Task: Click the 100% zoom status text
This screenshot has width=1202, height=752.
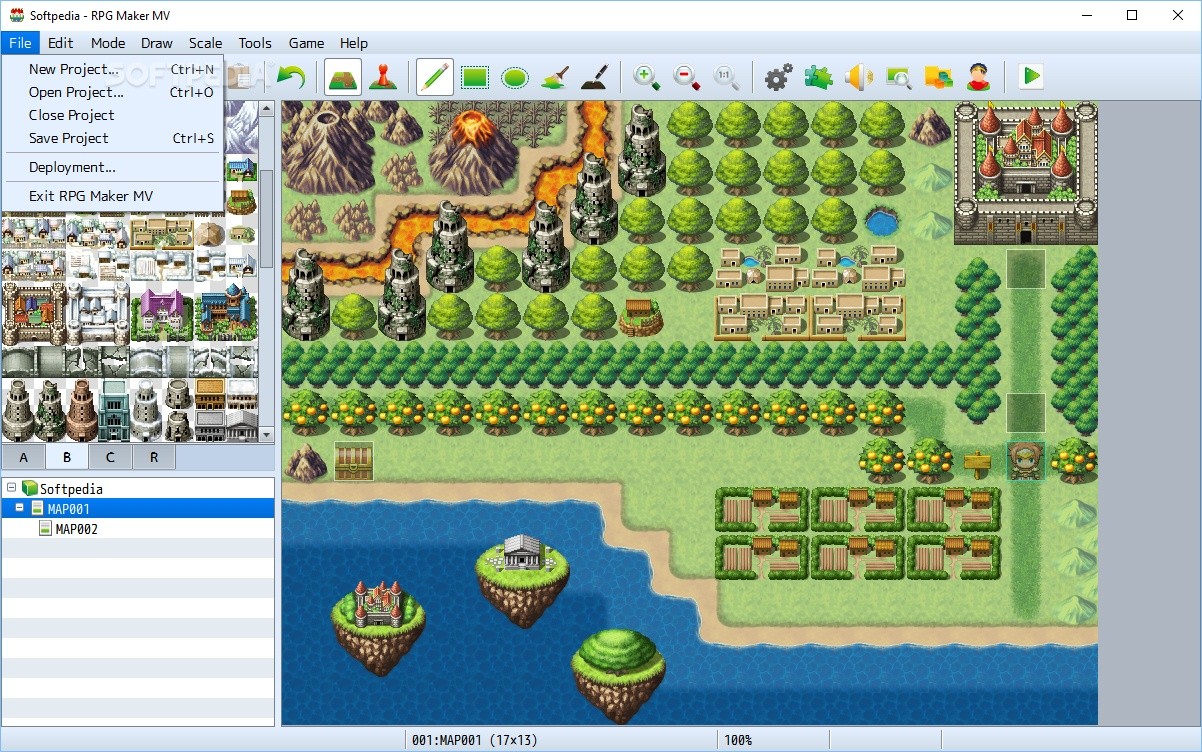Action: 738,740
